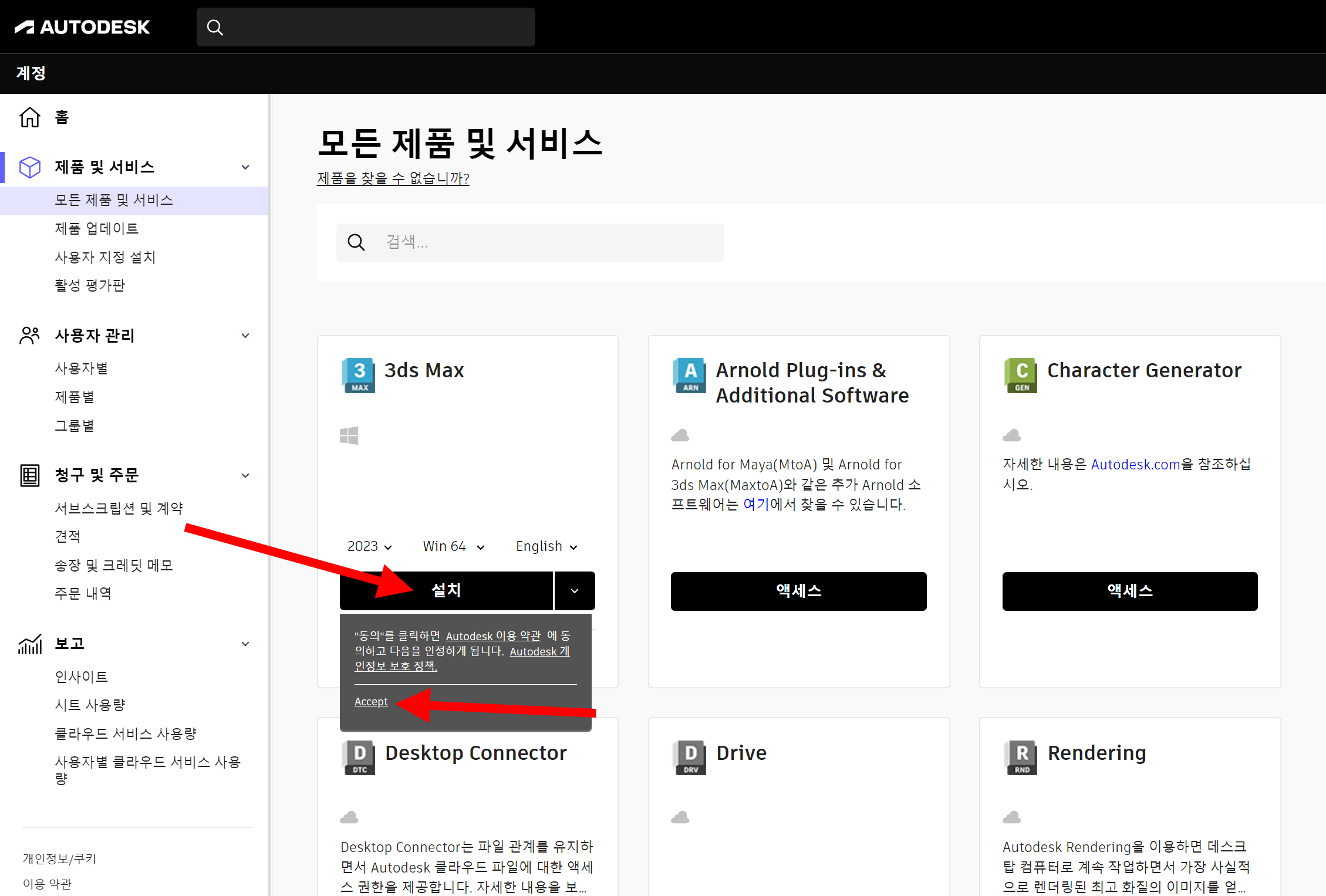Click the home icon in sidebar
Image resolution: width=1326 pixels, height=896 pixels.
point(30,117)
